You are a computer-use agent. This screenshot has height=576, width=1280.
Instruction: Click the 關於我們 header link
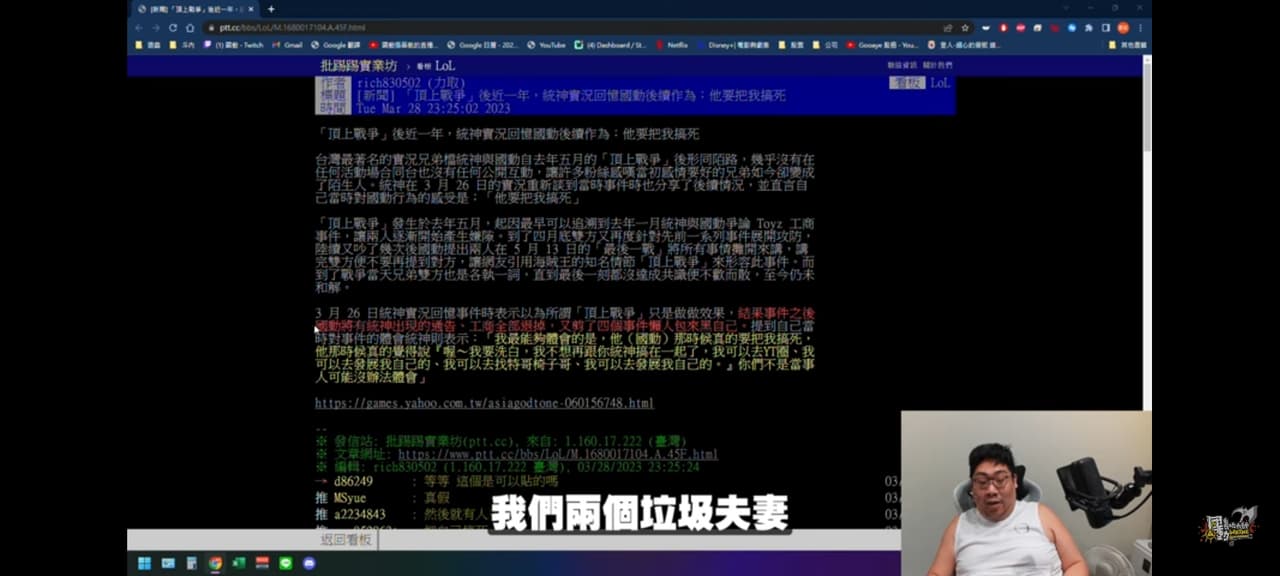937,65
